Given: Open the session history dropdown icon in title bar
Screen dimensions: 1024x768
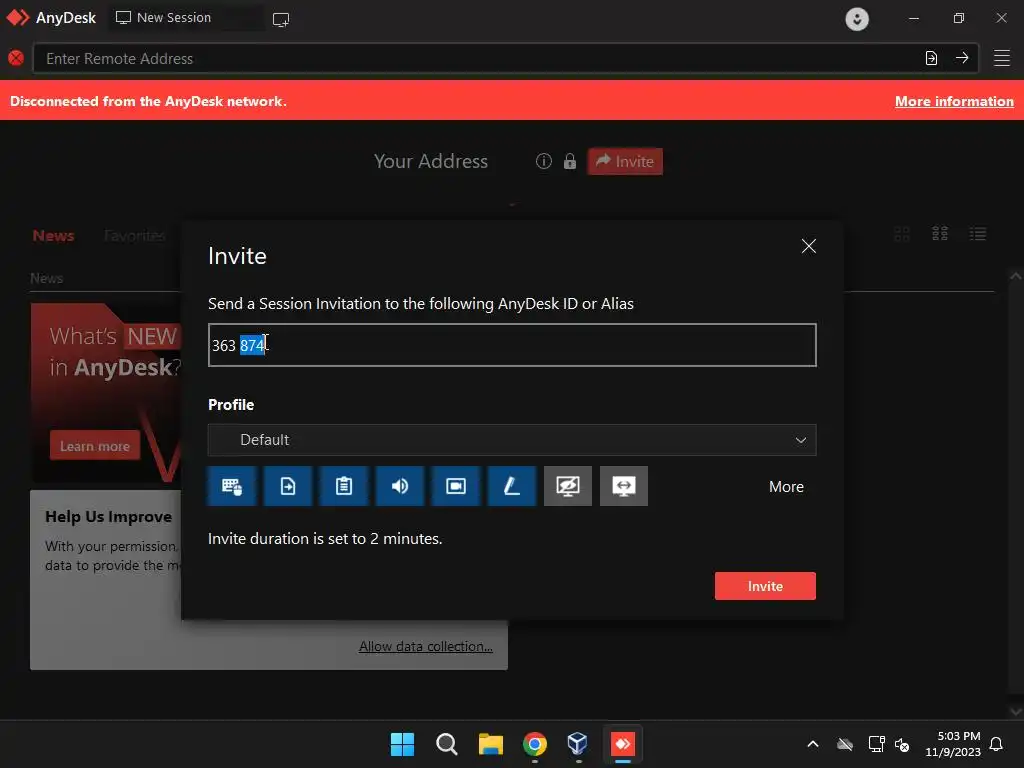Looking at the screenshot, I should click(x=857, y=19).
